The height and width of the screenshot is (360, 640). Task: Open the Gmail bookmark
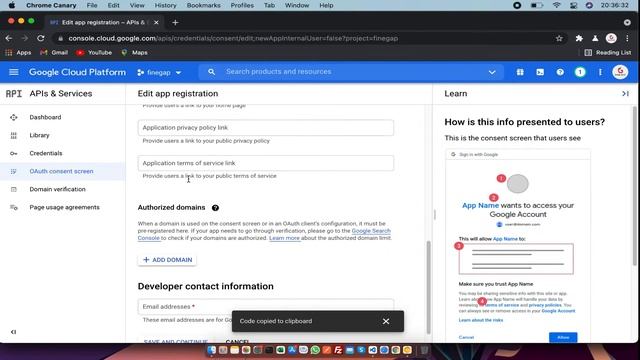[x=54, y=53]
